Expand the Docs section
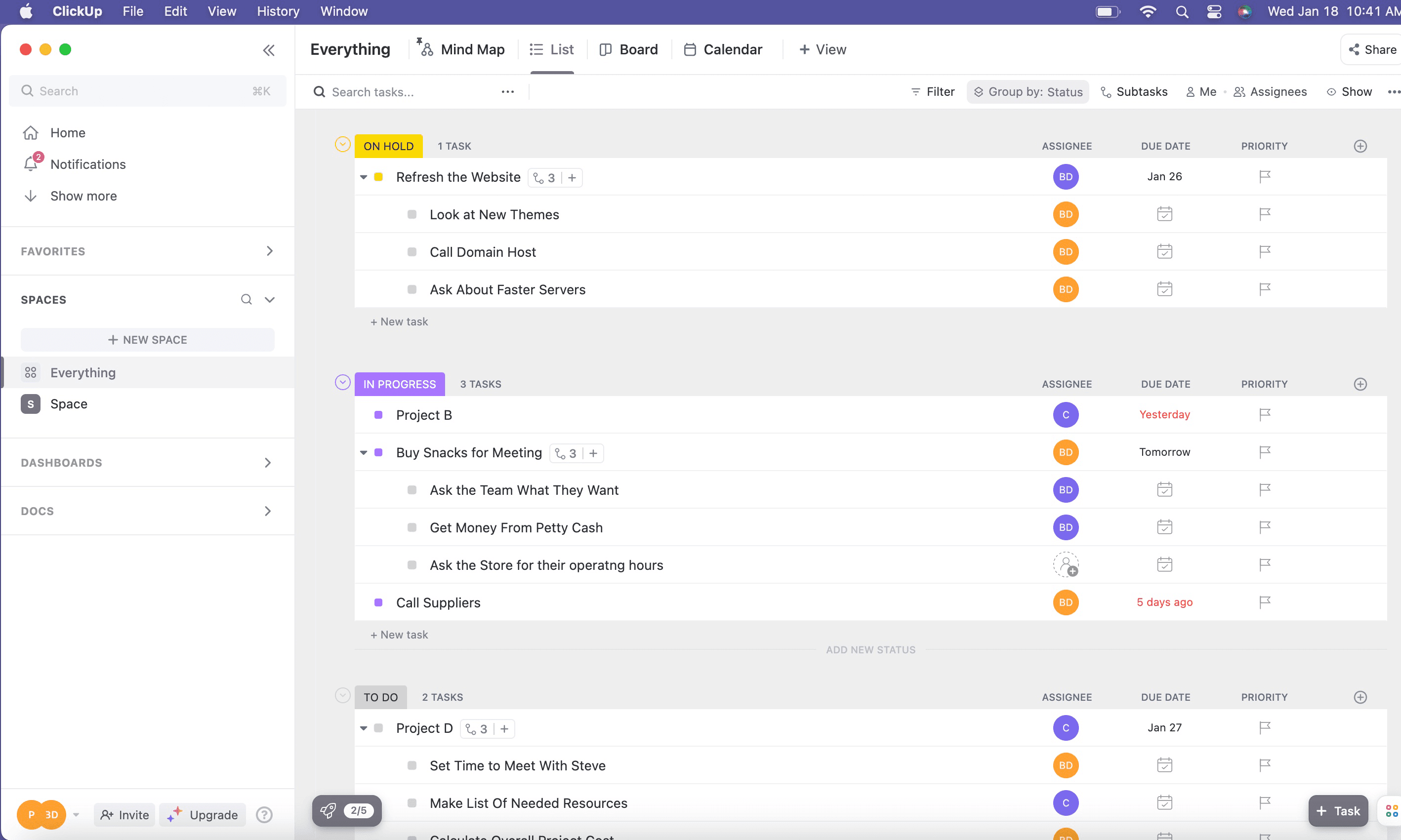The image size is (1401, 840). pyautogui.click(x=268, y=511)
